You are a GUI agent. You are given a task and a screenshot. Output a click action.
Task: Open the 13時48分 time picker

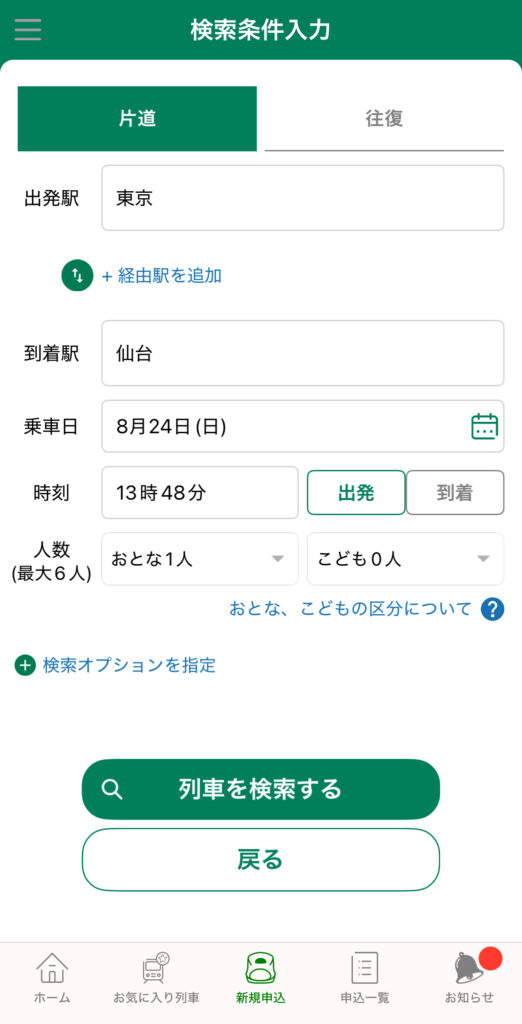200,492
